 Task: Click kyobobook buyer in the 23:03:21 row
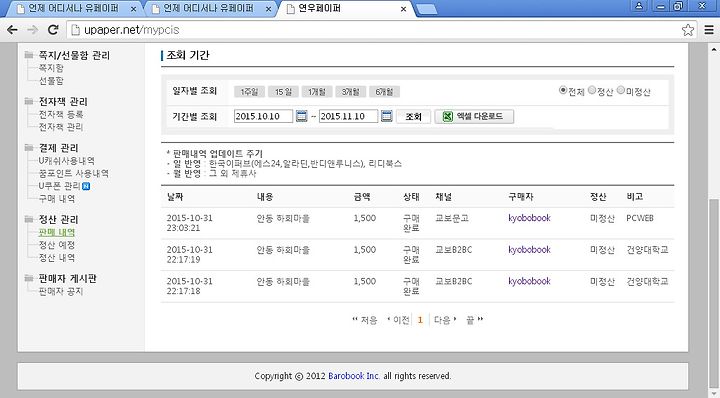(x=529, y=218)
